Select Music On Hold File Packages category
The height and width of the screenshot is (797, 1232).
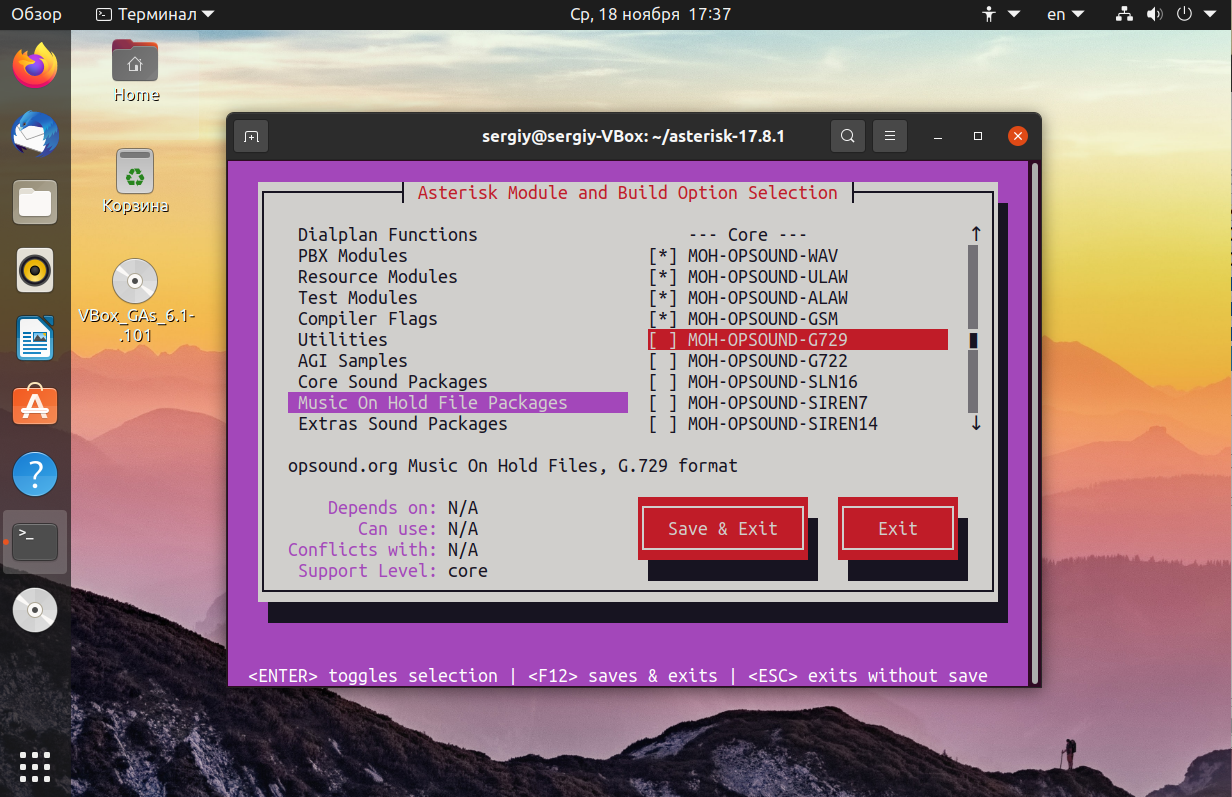458,403
